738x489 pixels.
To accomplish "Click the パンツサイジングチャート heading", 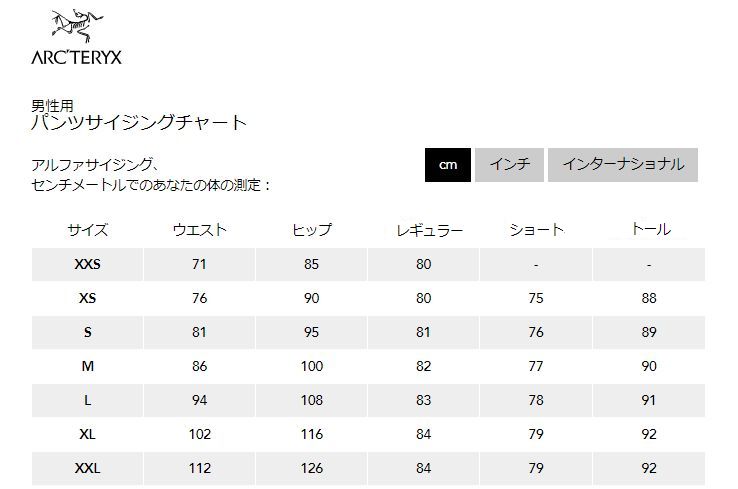I will (x=139, y=123).
